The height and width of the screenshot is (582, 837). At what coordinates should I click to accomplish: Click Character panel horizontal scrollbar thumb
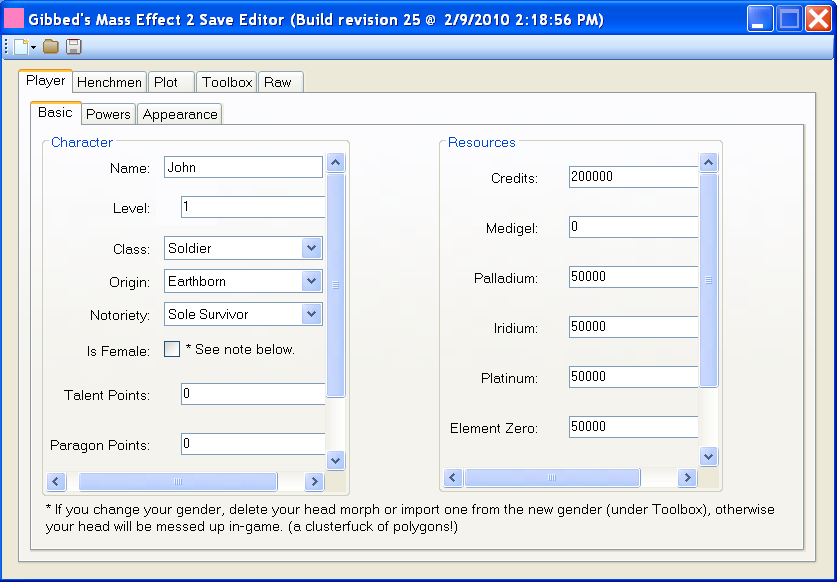178,482
